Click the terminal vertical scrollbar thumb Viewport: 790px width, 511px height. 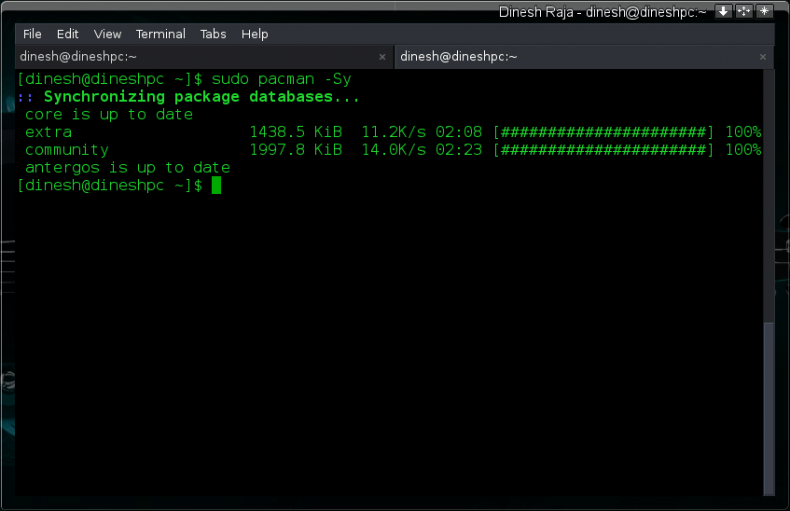tap(768, 408)
